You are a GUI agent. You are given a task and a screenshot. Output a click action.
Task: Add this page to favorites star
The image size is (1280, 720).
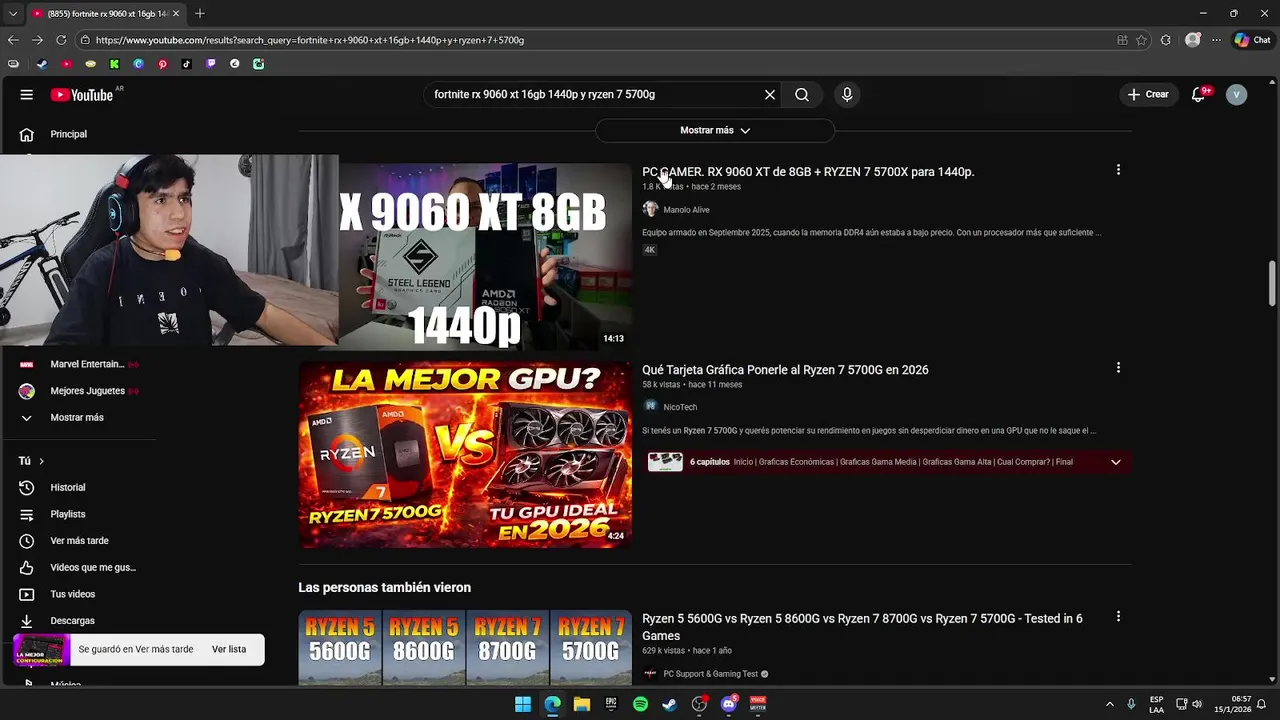(1141, 40)
